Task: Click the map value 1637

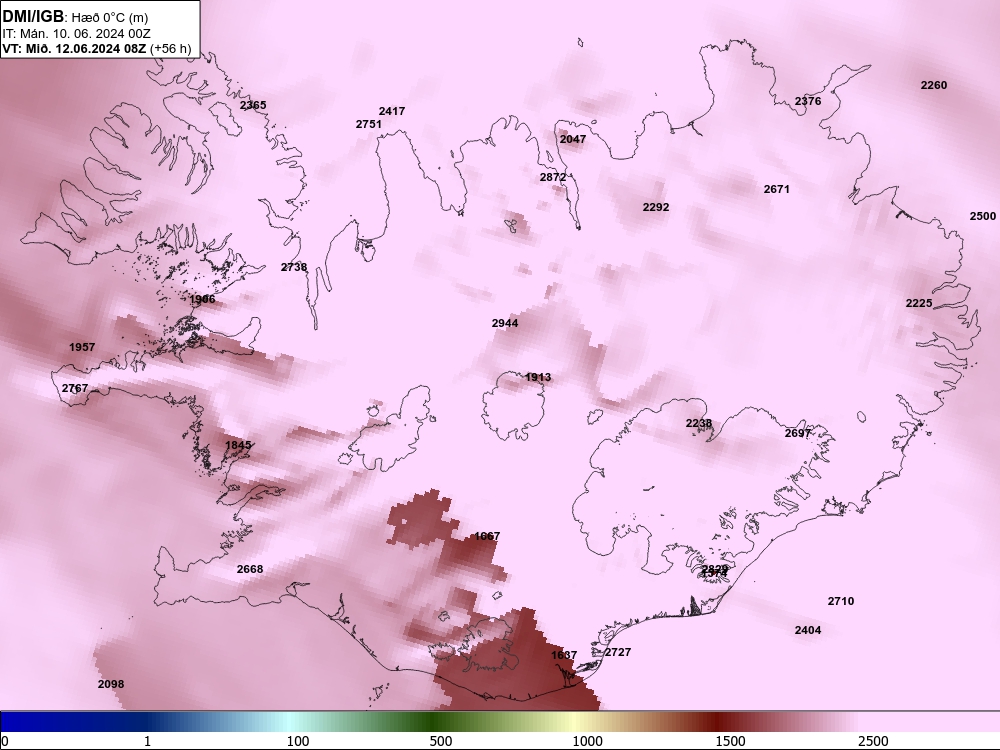Action: click(x=564, y=655)
